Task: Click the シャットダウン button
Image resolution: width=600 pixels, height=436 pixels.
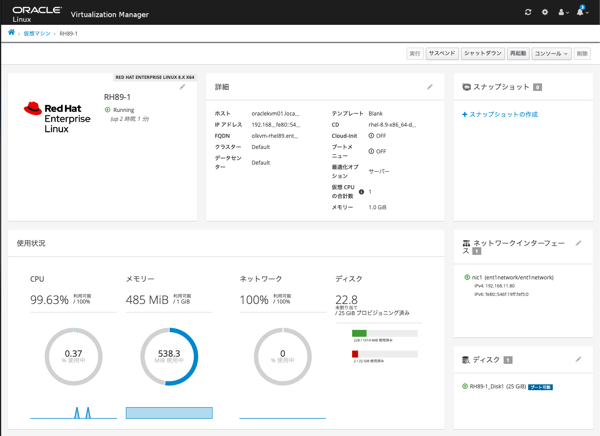Action: point(483,54)
